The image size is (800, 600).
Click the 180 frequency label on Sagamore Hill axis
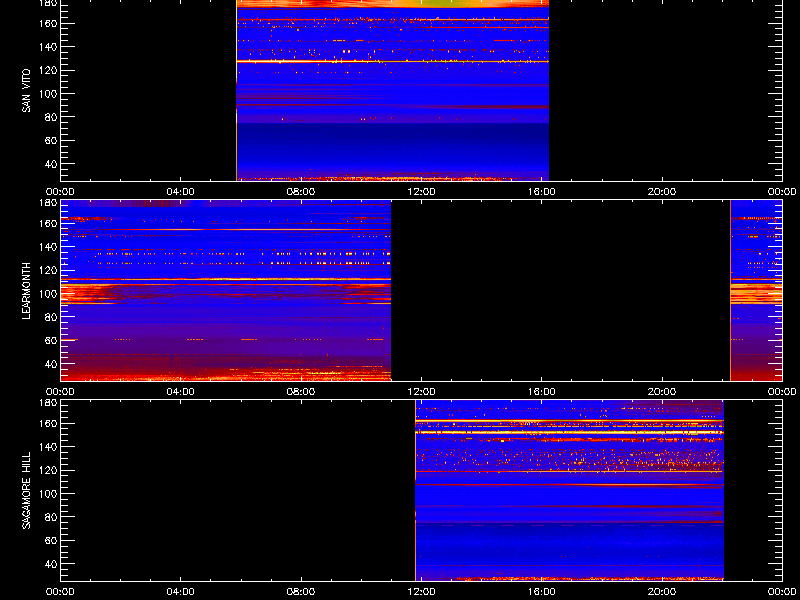tap(49, 402)
